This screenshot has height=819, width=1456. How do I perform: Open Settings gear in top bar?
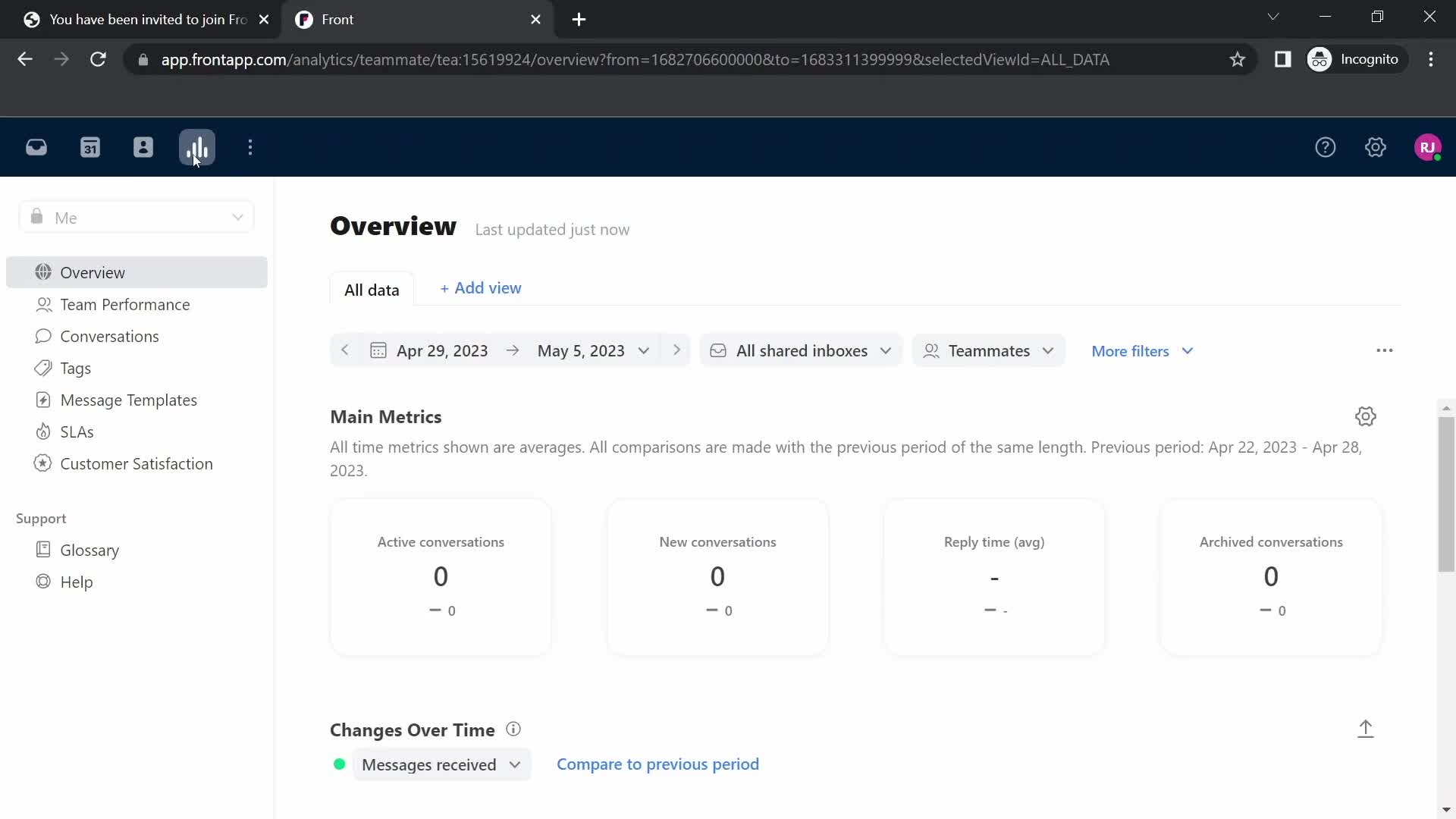(1376, 147)
